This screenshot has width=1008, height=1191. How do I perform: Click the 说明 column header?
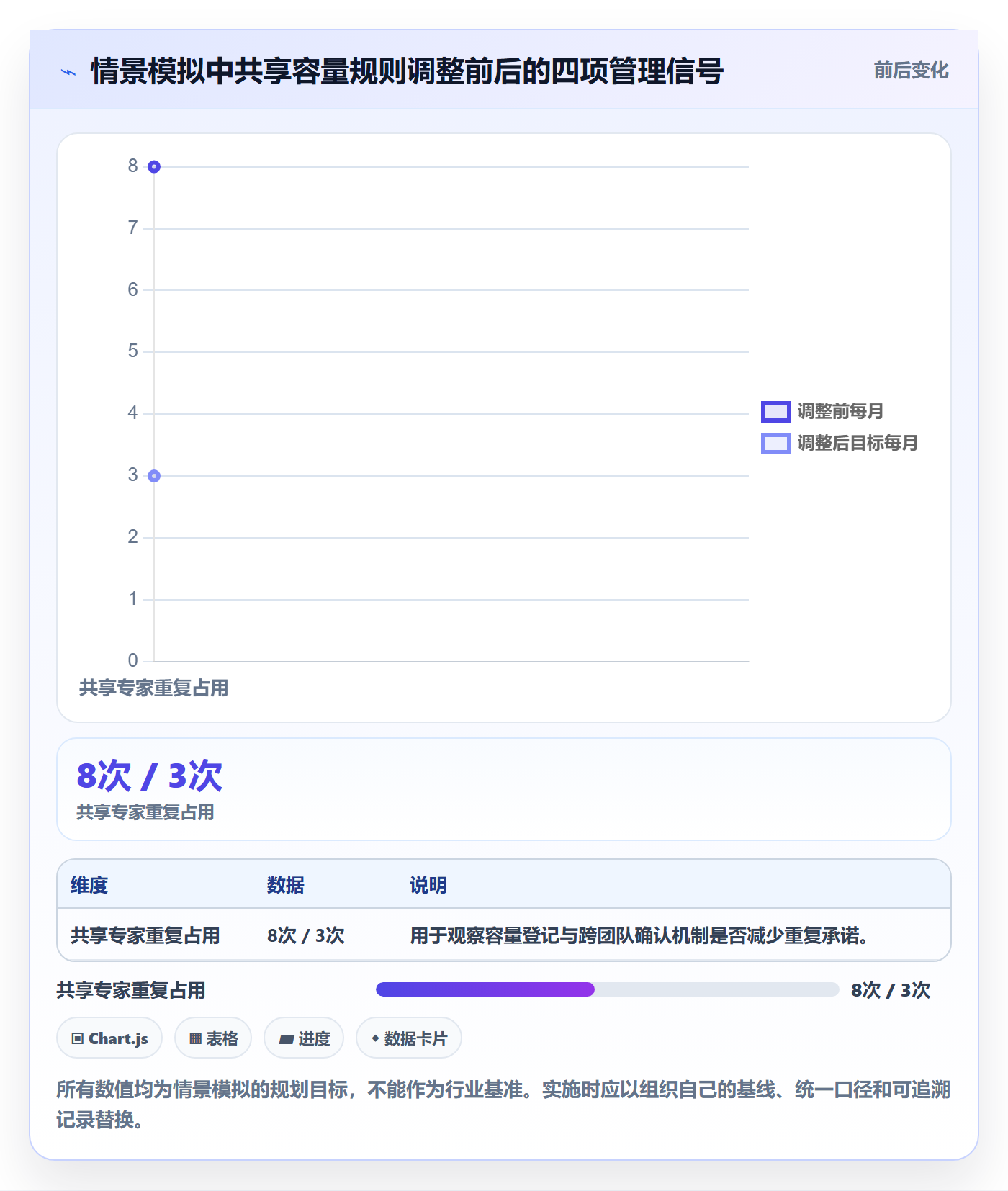pyautogui.click(x=428, y=885)
